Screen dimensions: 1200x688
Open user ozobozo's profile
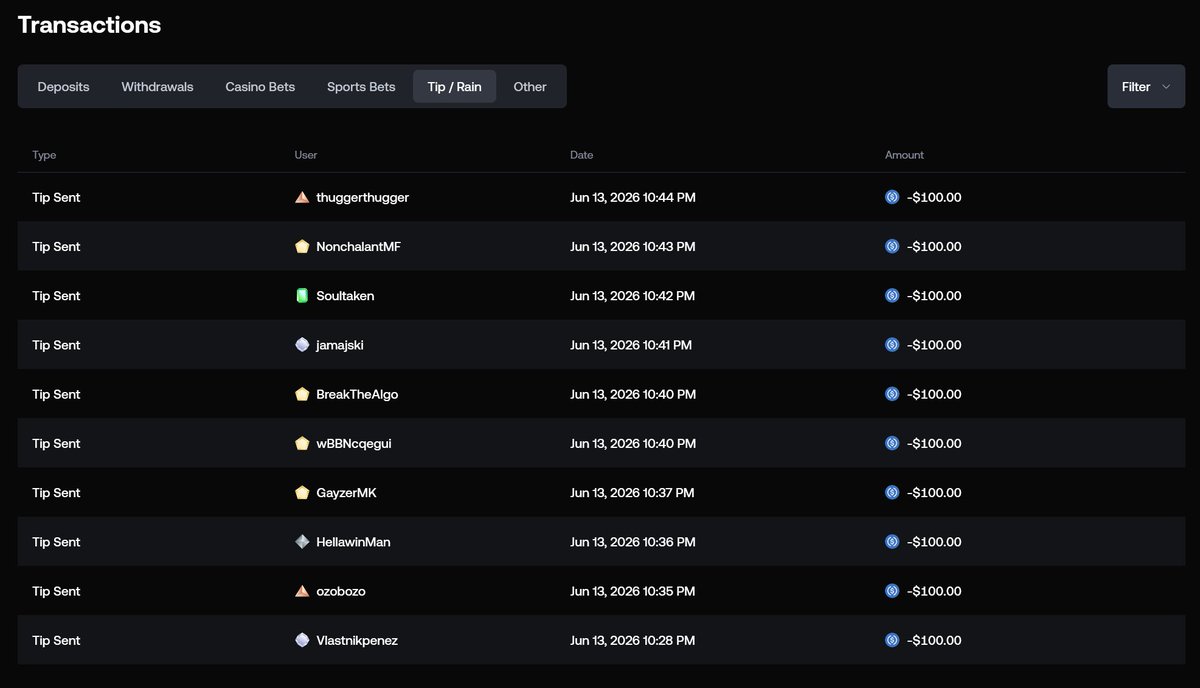(x=341, y=591)
